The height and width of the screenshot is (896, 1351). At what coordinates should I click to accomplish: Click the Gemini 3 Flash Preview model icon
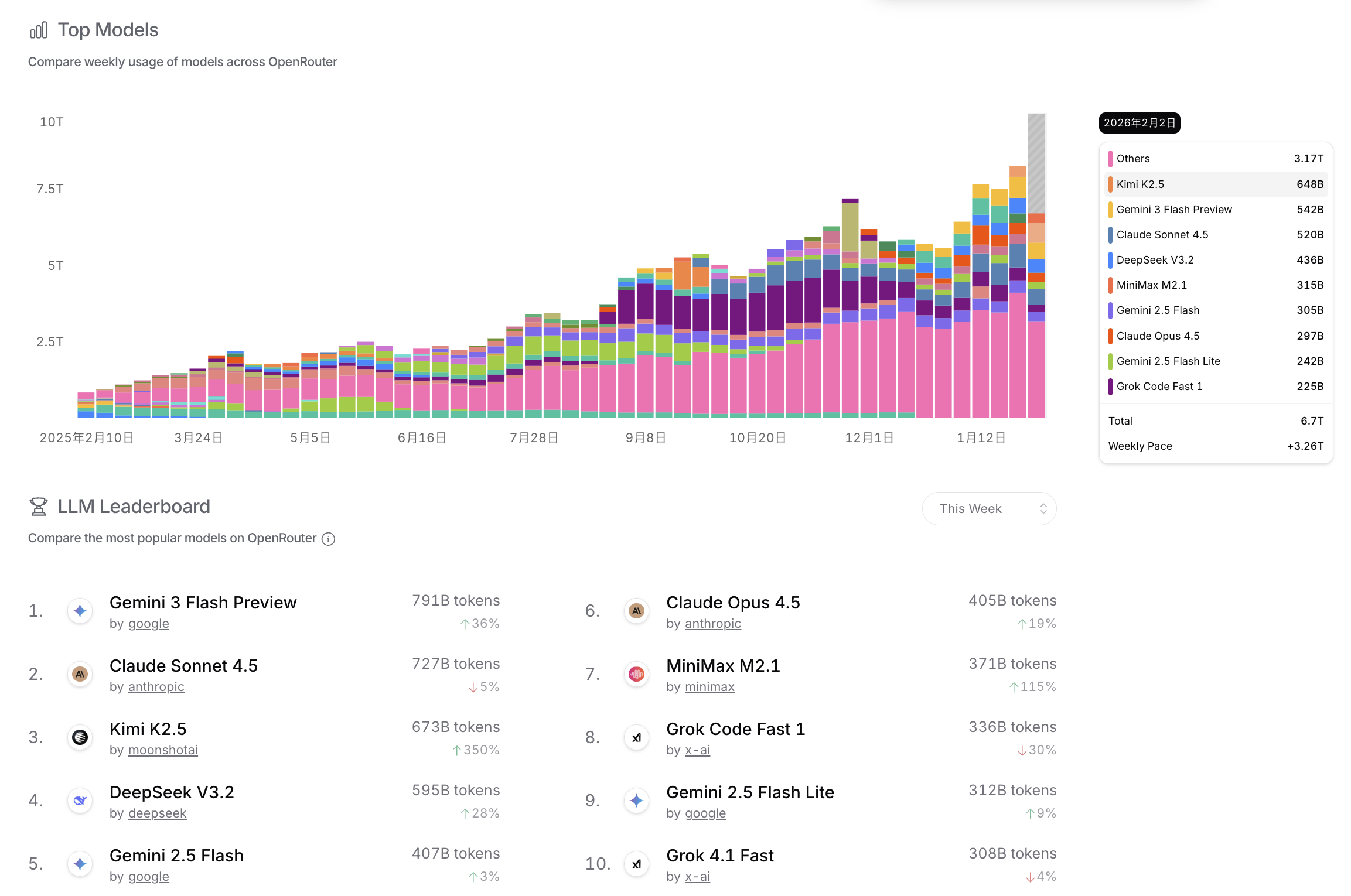pos(80,611)
